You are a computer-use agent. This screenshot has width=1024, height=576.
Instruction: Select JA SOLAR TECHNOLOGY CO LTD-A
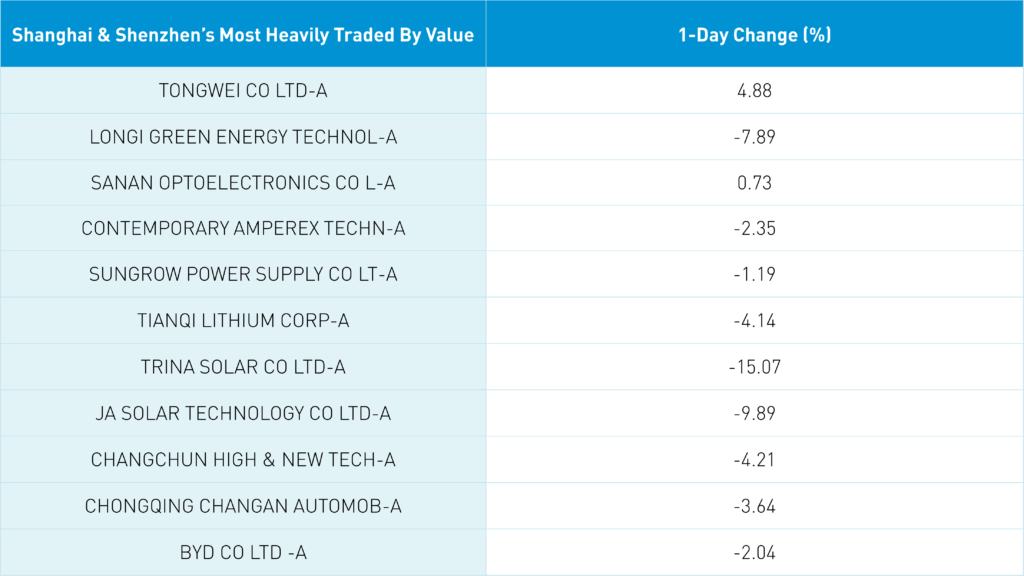[x=243, y=413]
